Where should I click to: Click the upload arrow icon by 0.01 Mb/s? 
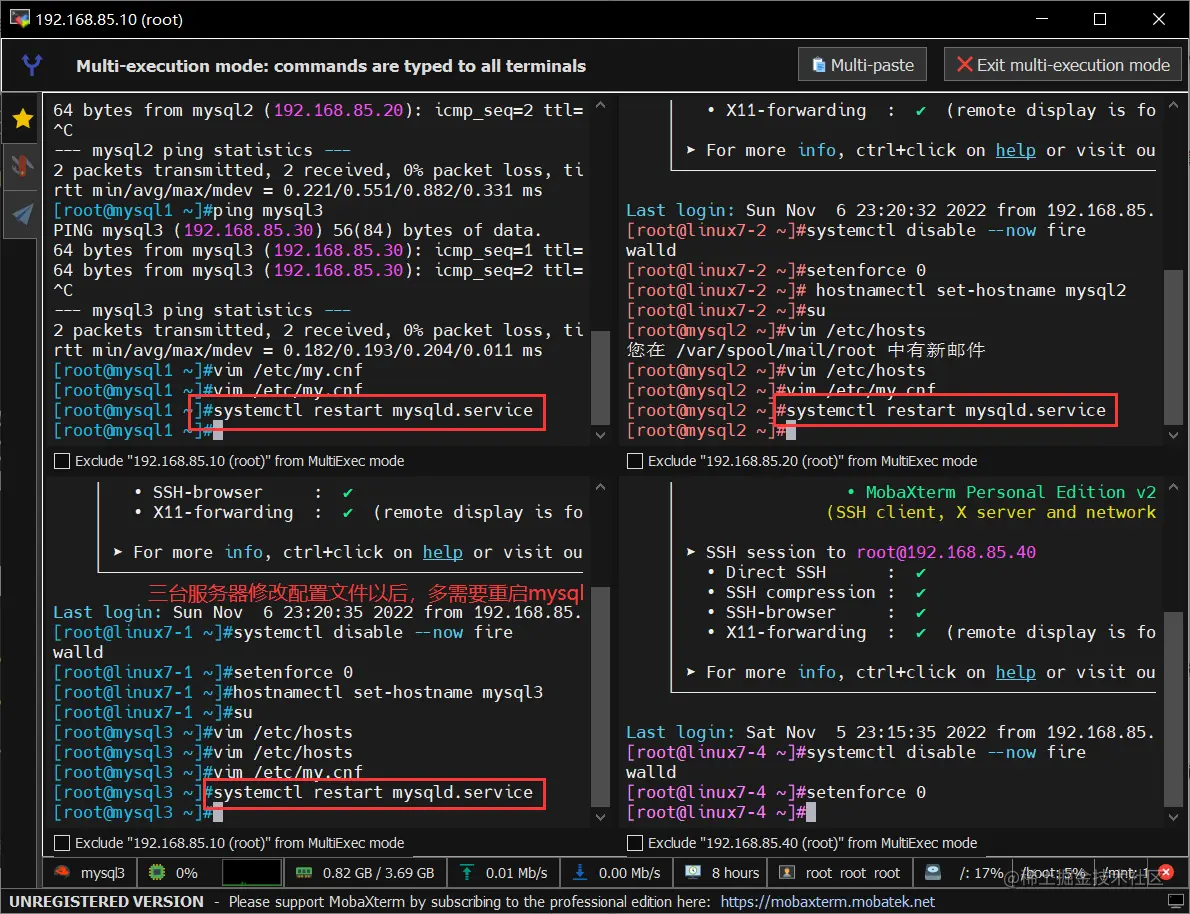pyautogui.click(x=468, y=872)
